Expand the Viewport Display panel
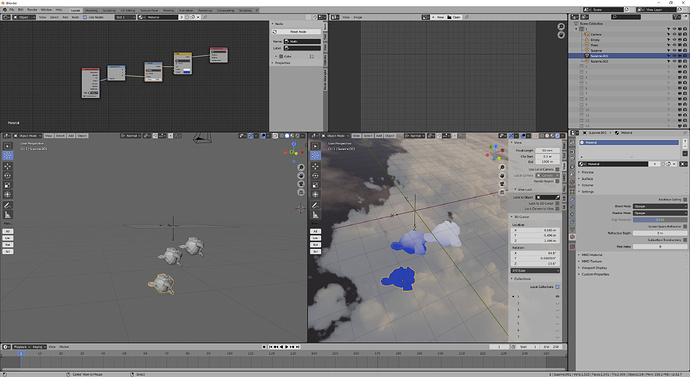This screenshot has height=377, width=690. (594, 267)
